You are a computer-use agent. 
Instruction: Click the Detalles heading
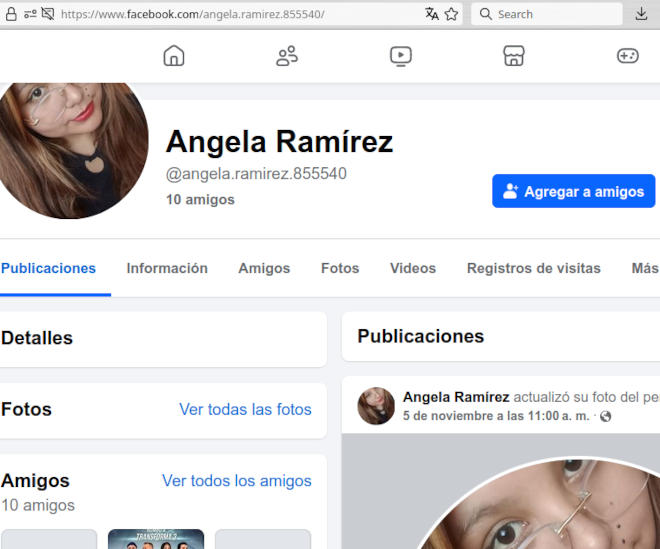(x=37, y=338)
